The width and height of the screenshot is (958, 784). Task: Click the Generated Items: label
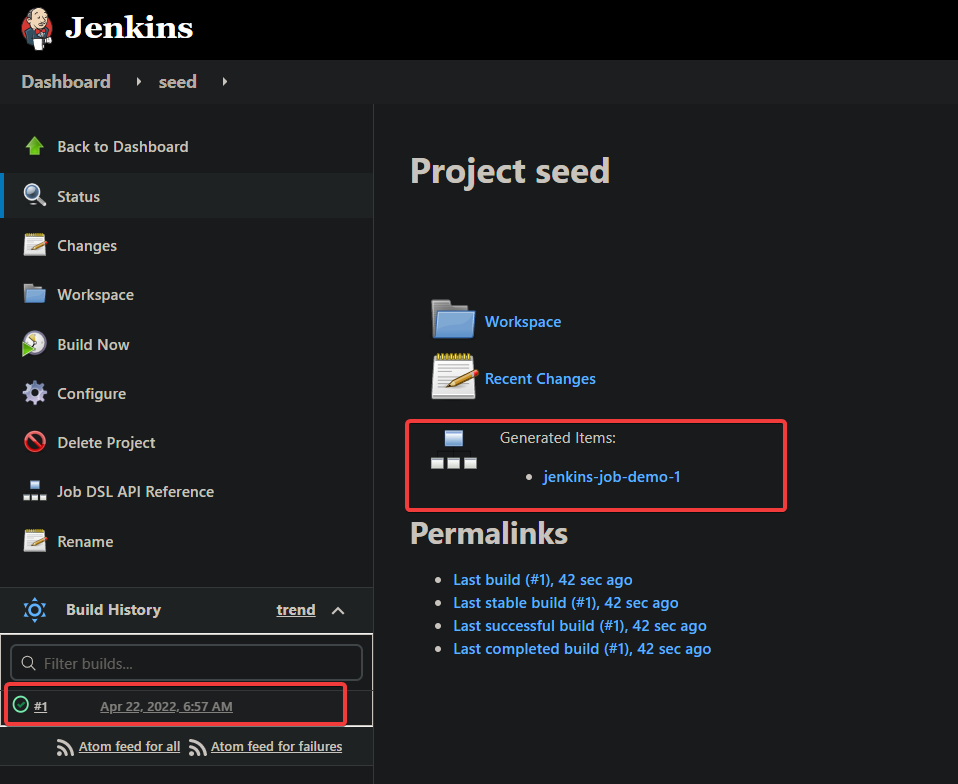tap(558, 438)
